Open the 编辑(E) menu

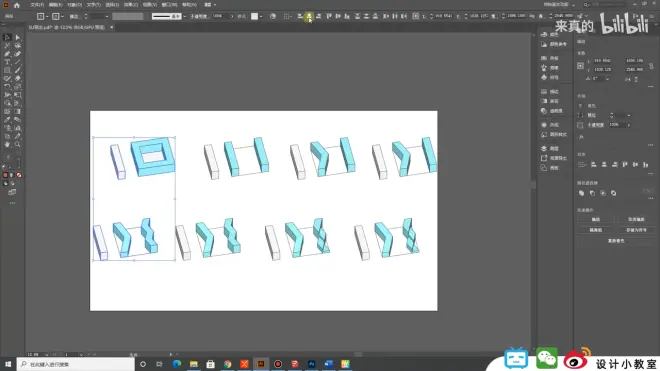(x=56, y=5)
